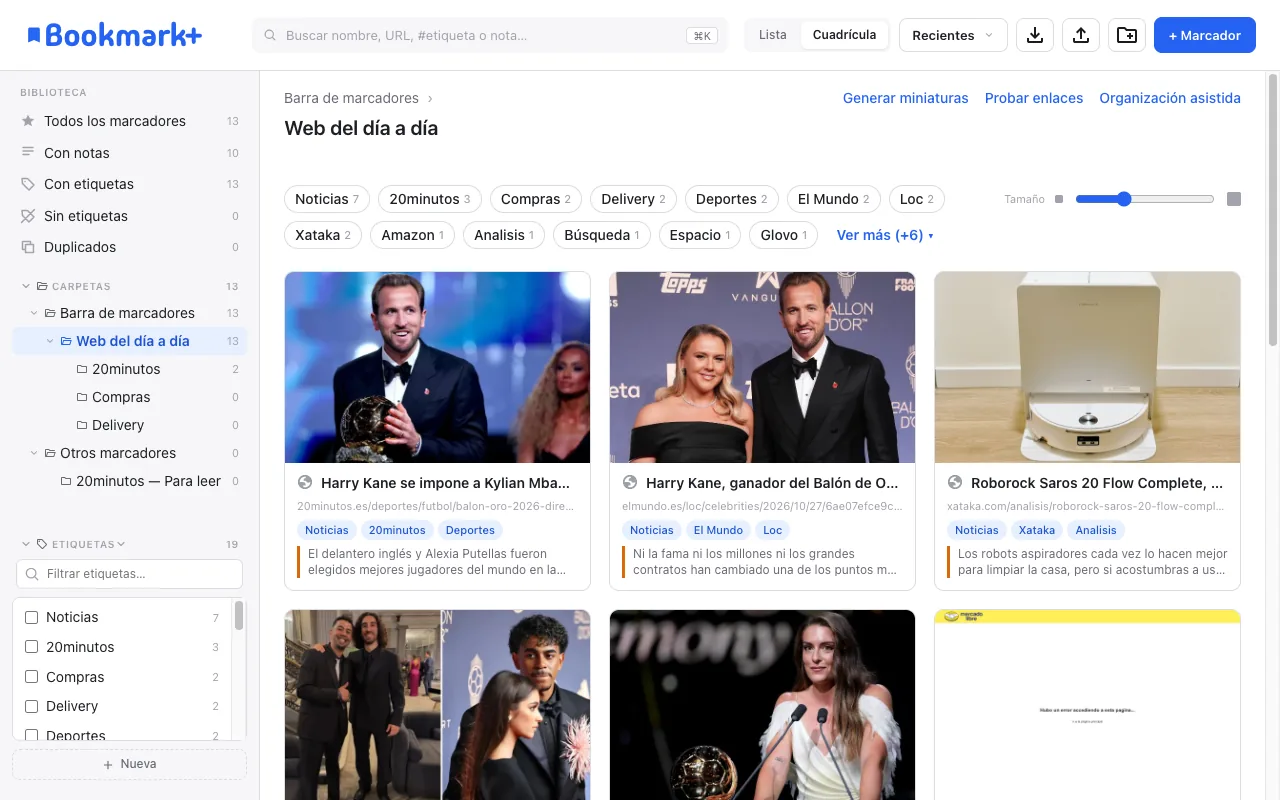The image size is (1280, 800).
Task: Click the large thumbnail size icon
Action: coord(1234,199)
